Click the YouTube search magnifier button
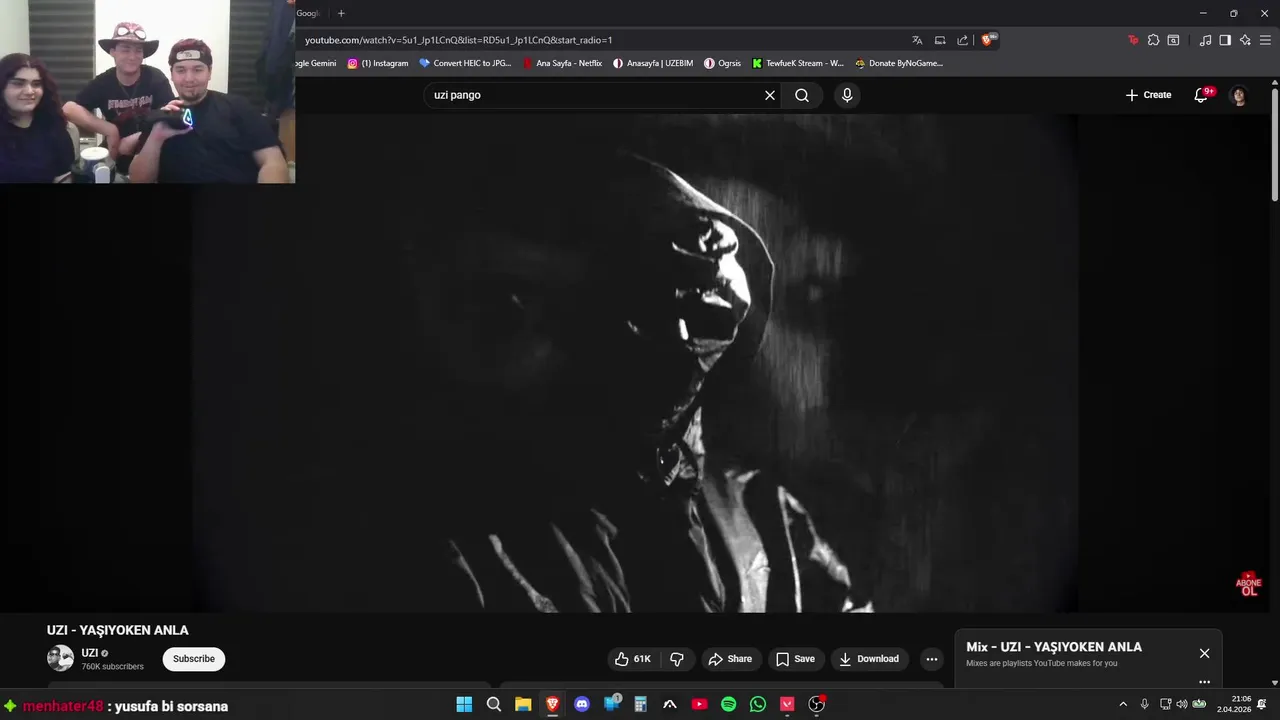The height and width of the screenshot is (720, 1280). 802,95
